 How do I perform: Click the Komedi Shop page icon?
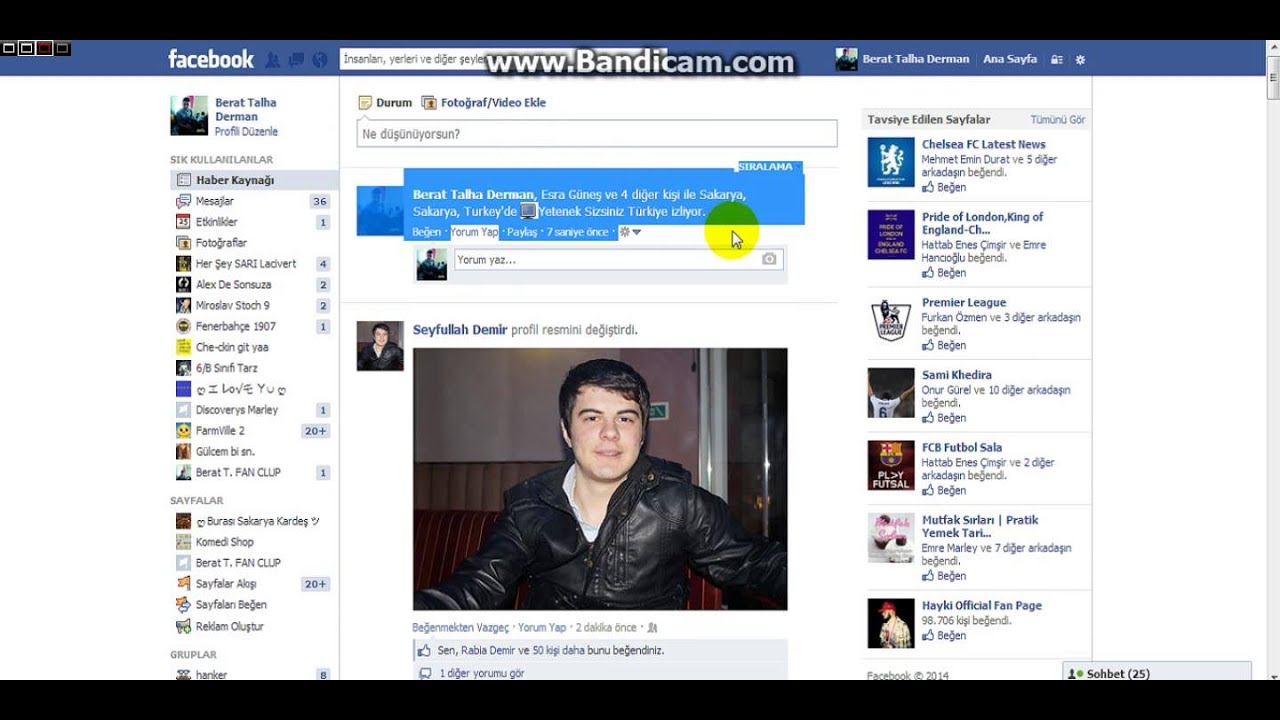coord(183,542)
